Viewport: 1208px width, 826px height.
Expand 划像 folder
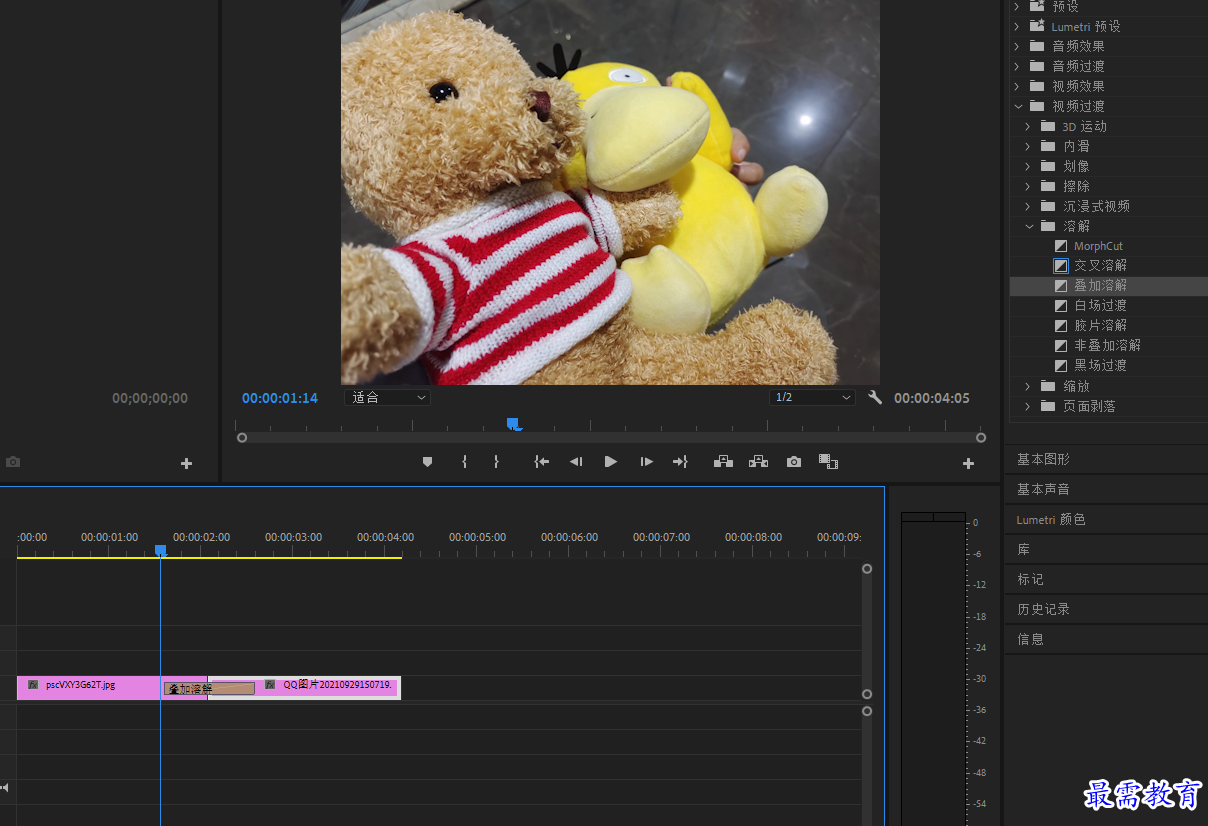click(x=1029, y=166)
